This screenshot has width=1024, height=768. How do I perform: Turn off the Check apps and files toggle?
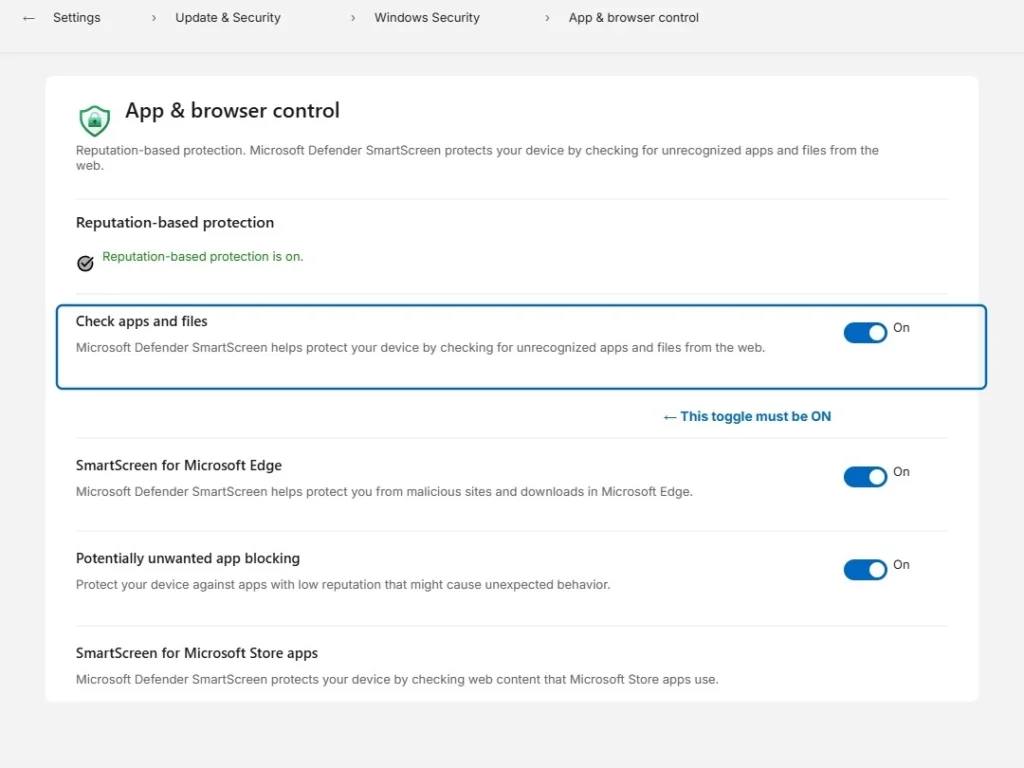point(865,333)
